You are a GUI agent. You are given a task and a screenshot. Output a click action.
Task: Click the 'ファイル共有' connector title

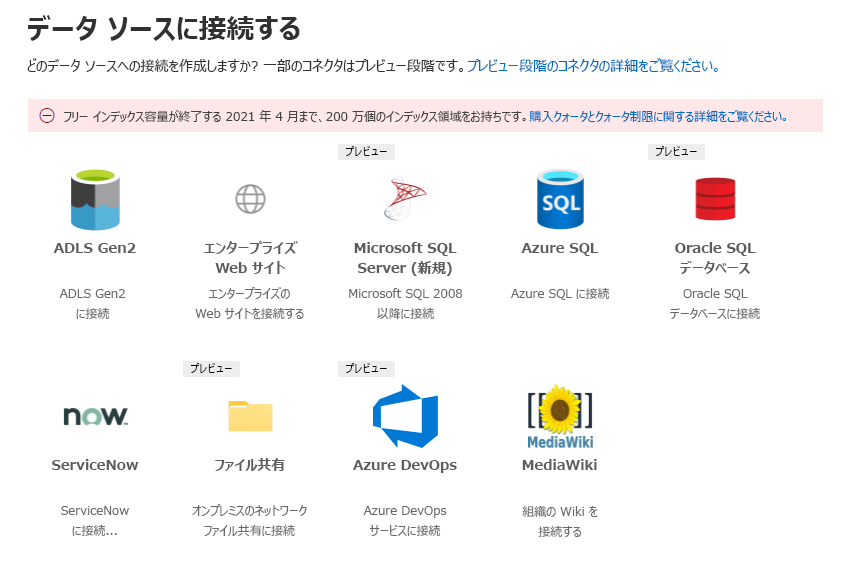(x=250, y=465)
